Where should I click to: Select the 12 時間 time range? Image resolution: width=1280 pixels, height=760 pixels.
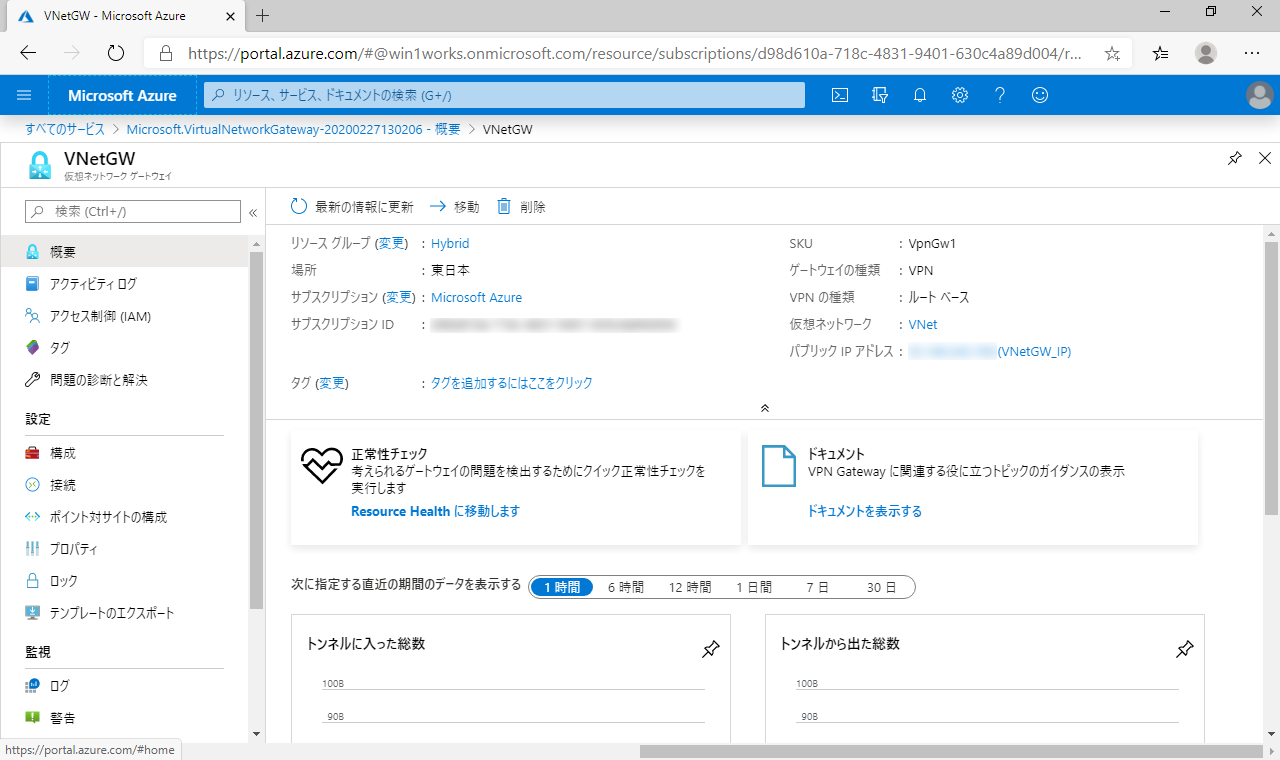point(690,587)
